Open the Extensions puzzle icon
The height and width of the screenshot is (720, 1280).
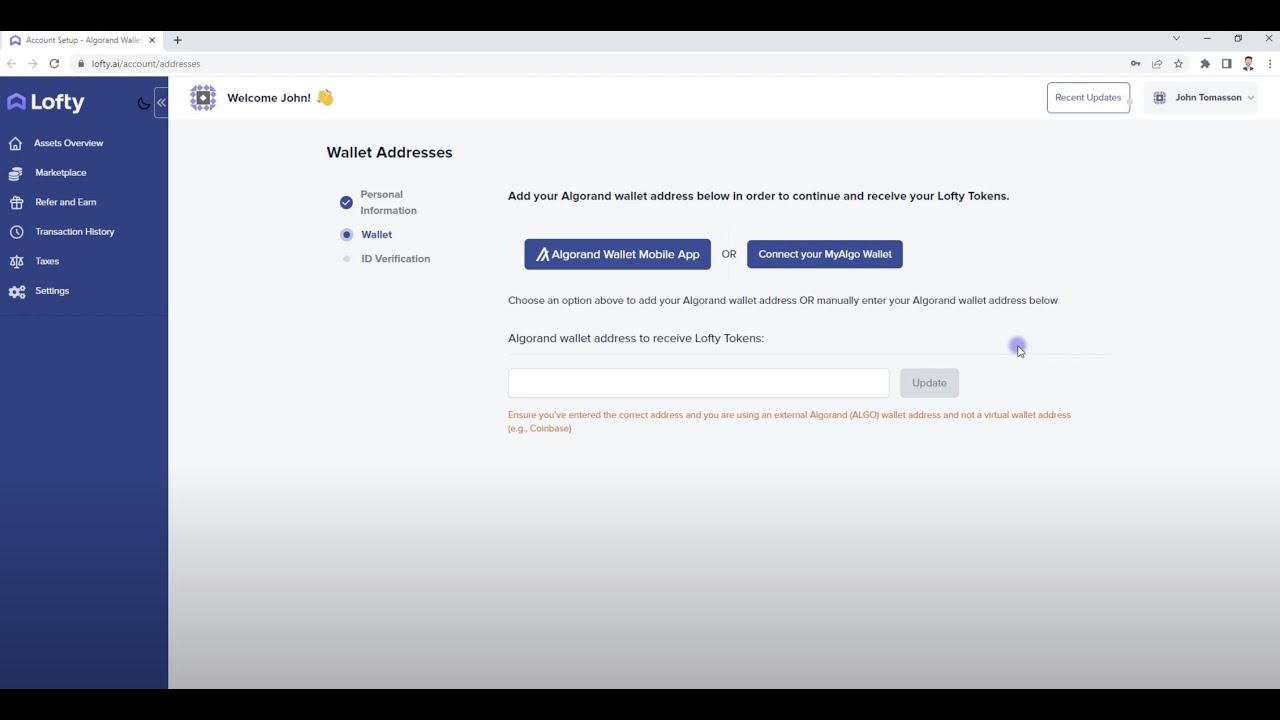tap(1205, 64)
